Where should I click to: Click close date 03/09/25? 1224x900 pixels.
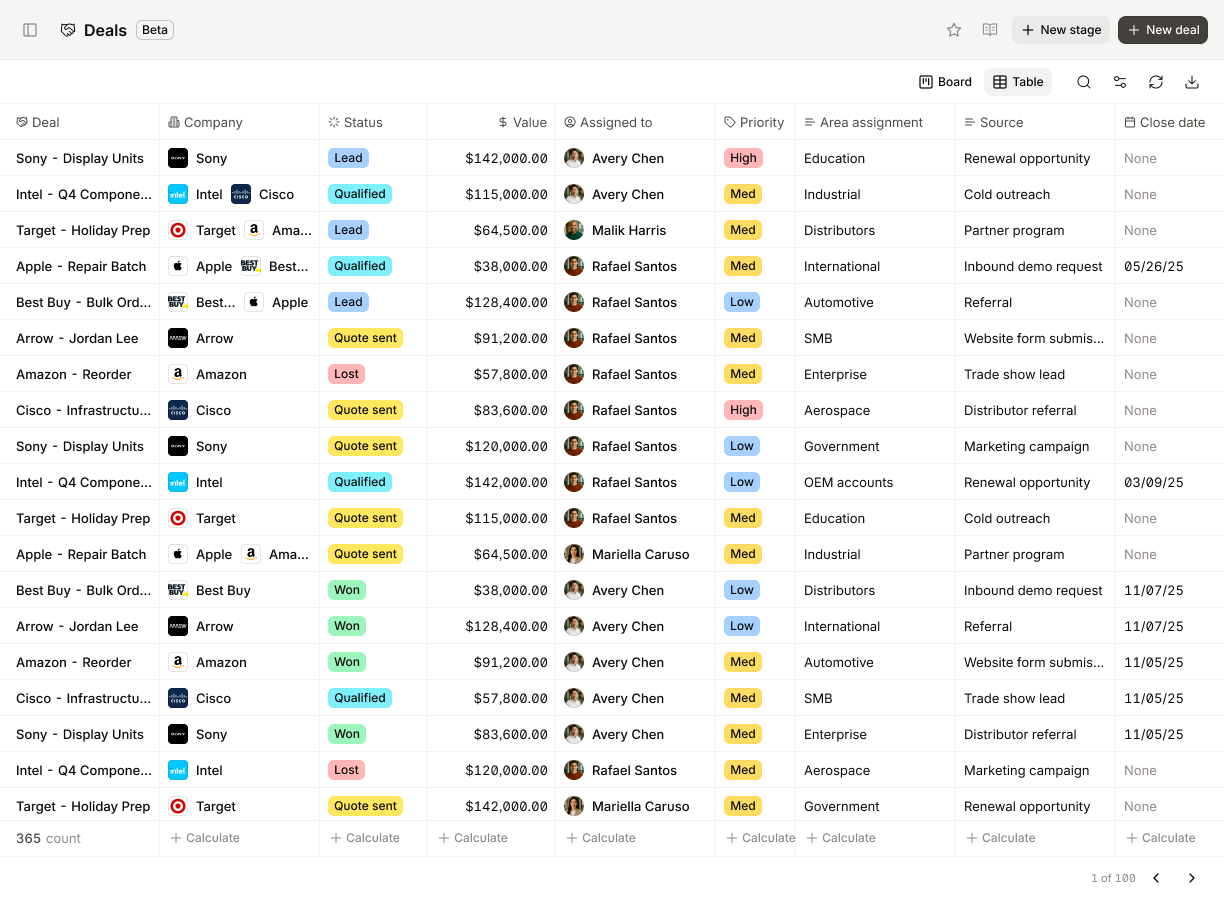[x=1154, y=482]
